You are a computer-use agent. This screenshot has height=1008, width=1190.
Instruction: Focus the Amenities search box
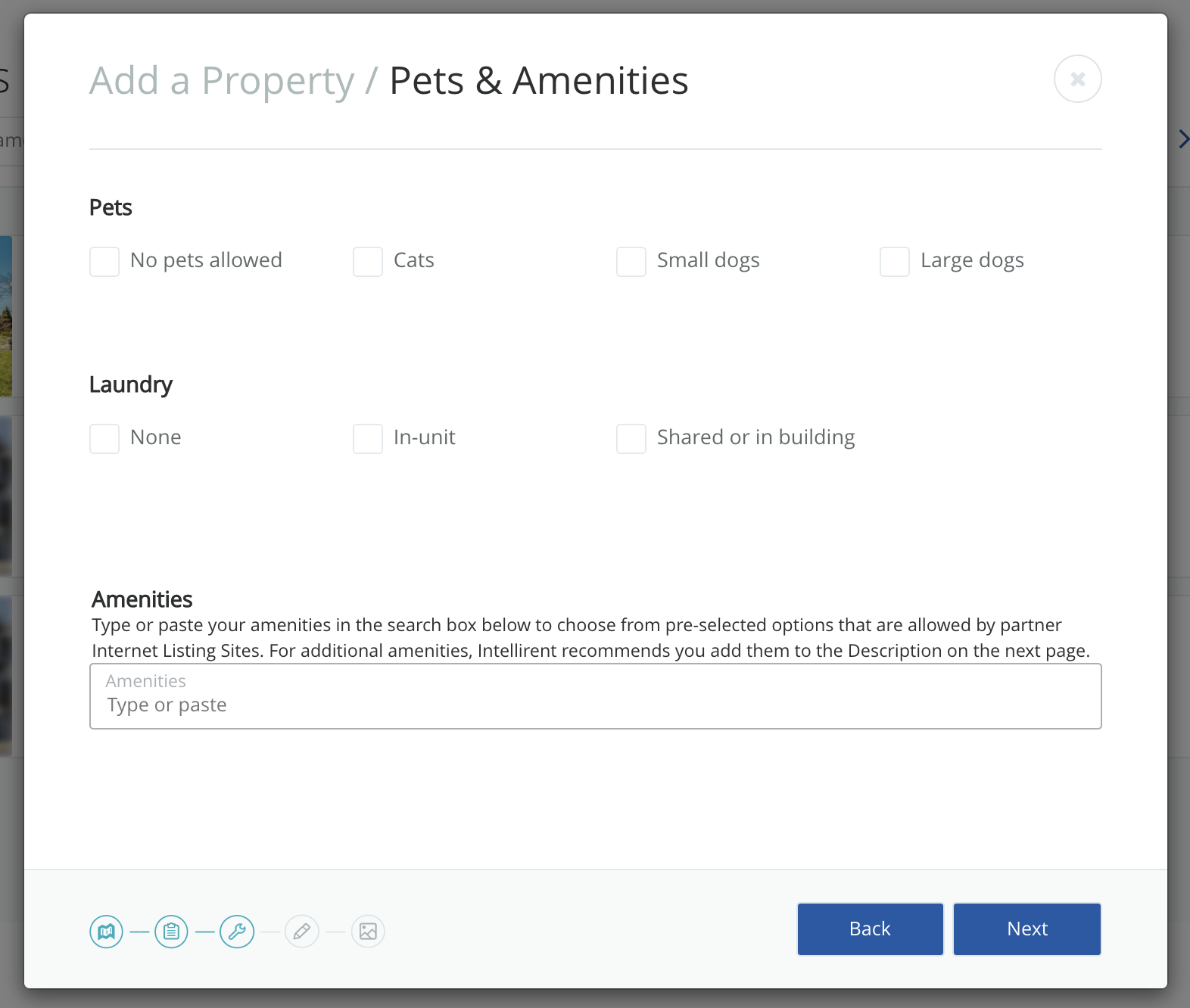tap(595, 704)
